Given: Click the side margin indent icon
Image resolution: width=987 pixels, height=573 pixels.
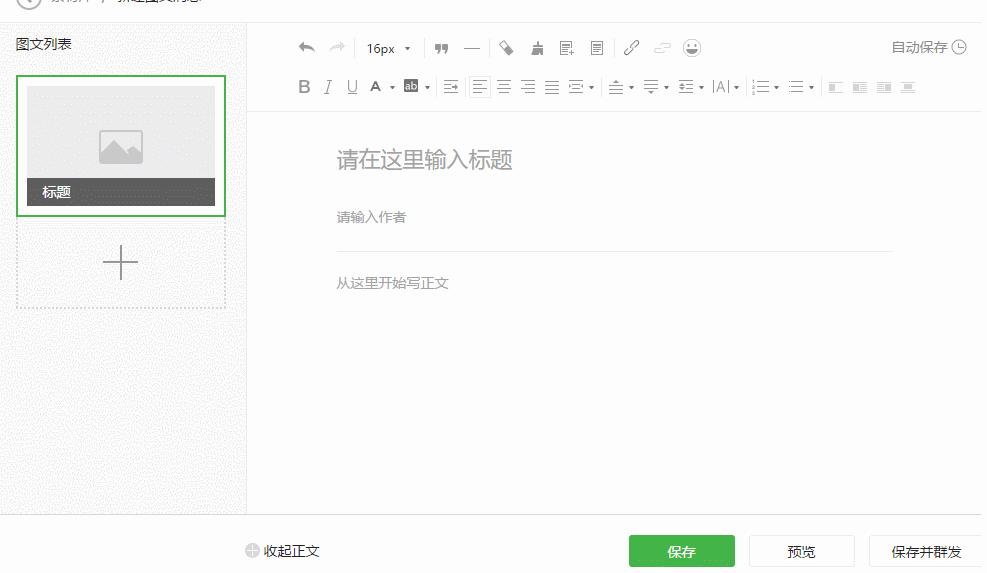Looking at the screenshot, I should point(575,87).
